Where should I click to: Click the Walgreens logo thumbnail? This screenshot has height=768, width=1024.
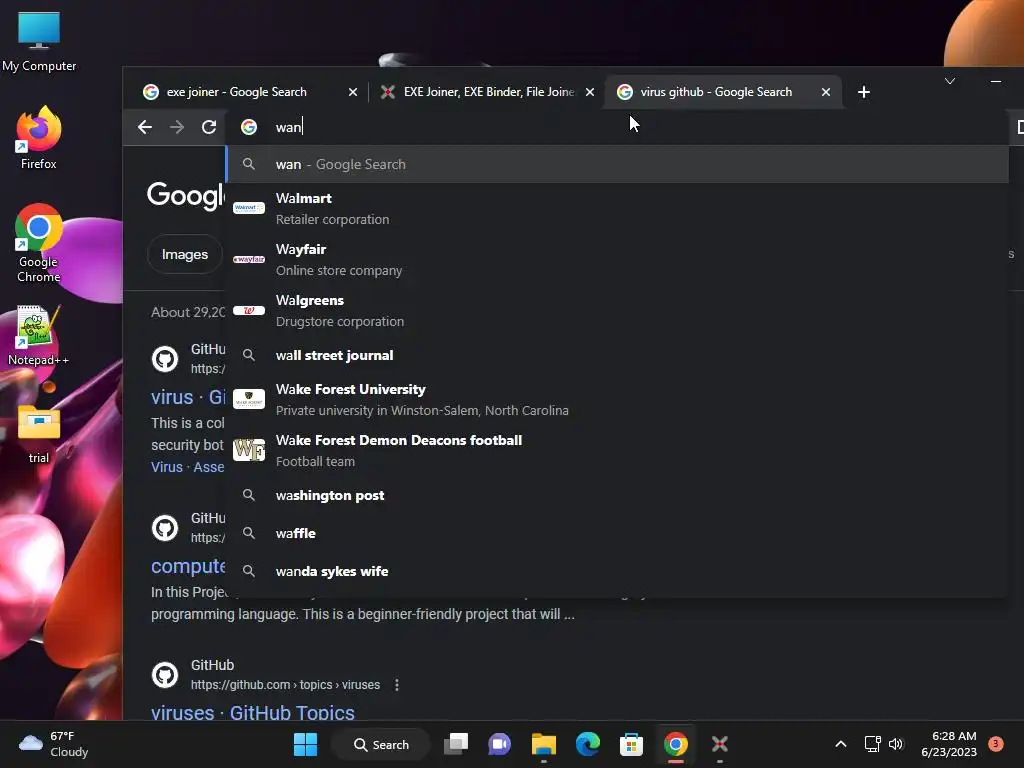(x=249, y=310)
